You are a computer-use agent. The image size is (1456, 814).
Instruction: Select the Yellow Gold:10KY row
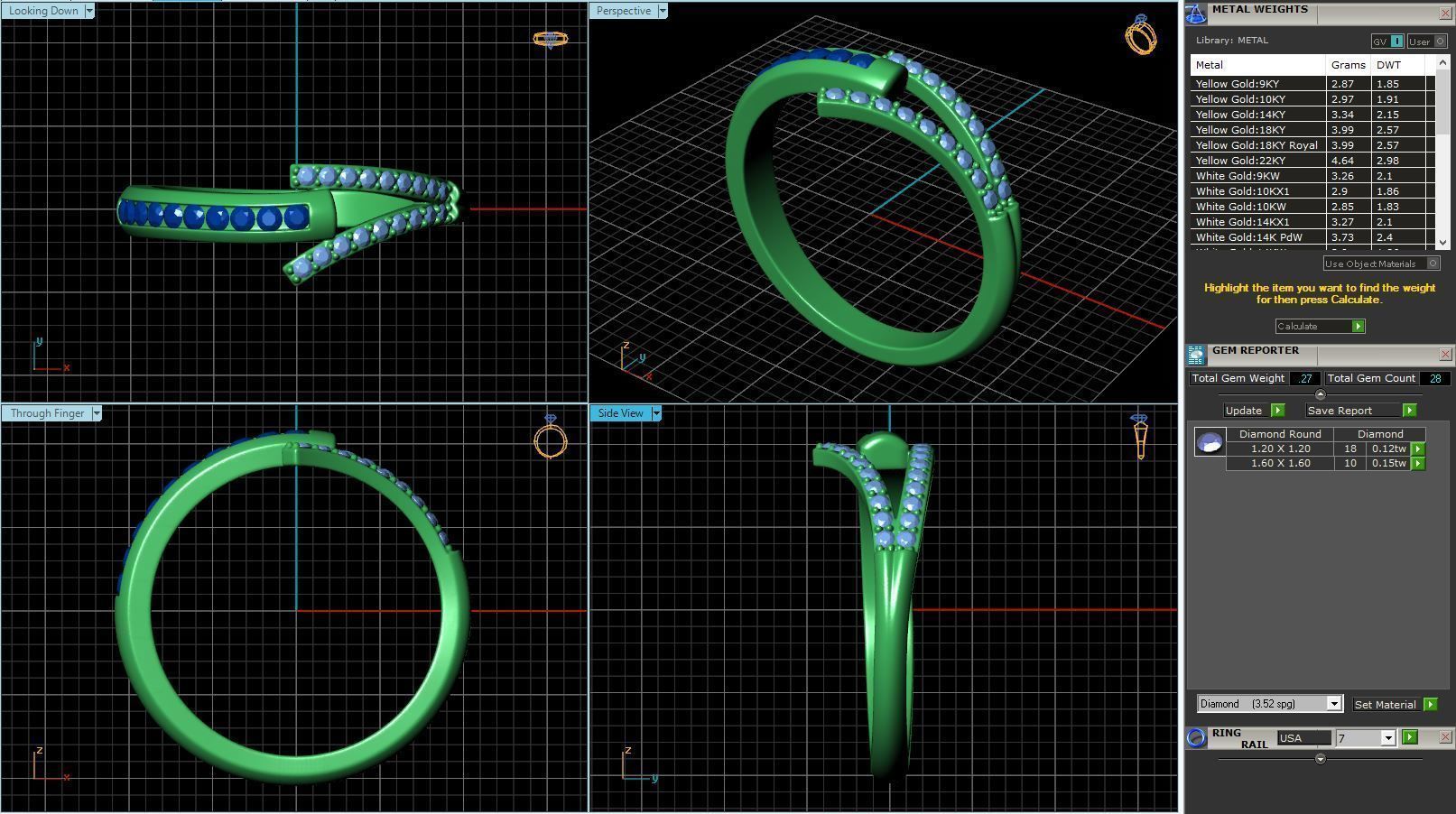point(1312,99)
